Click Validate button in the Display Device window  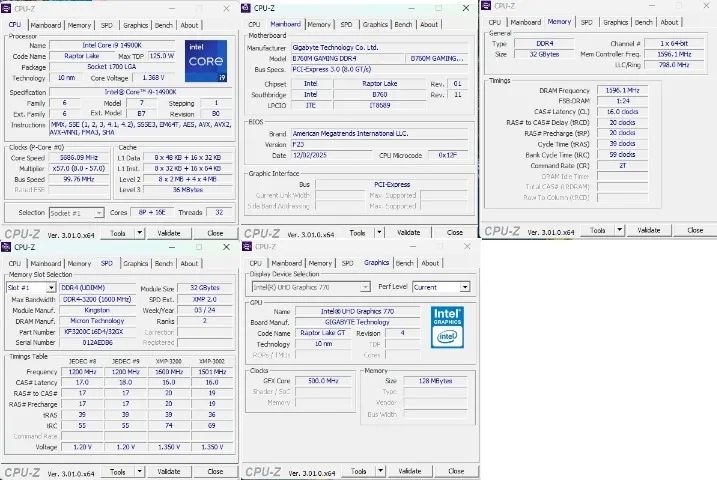click(409, 471)
